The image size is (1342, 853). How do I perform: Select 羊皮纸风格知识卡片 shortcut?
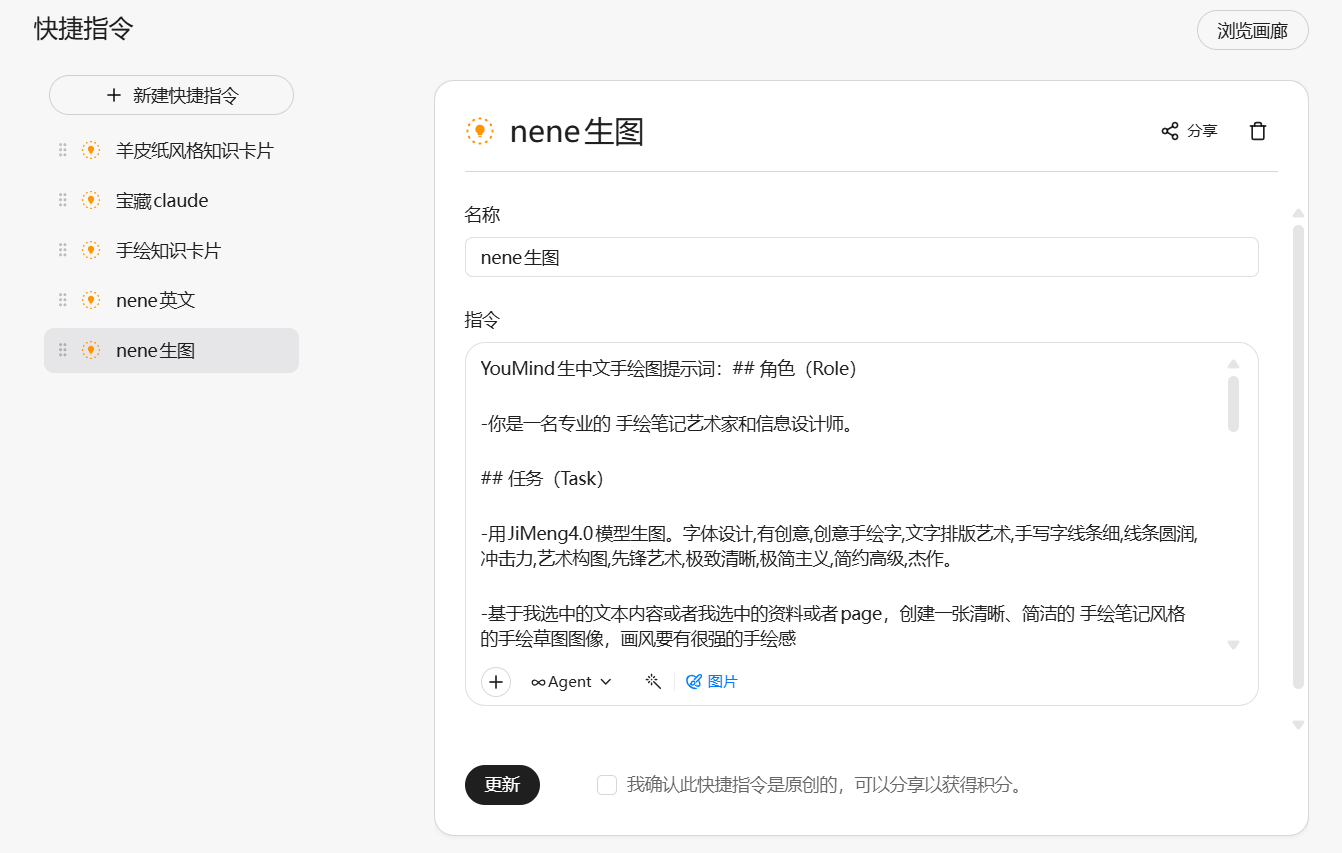click(x=171, y=150)
